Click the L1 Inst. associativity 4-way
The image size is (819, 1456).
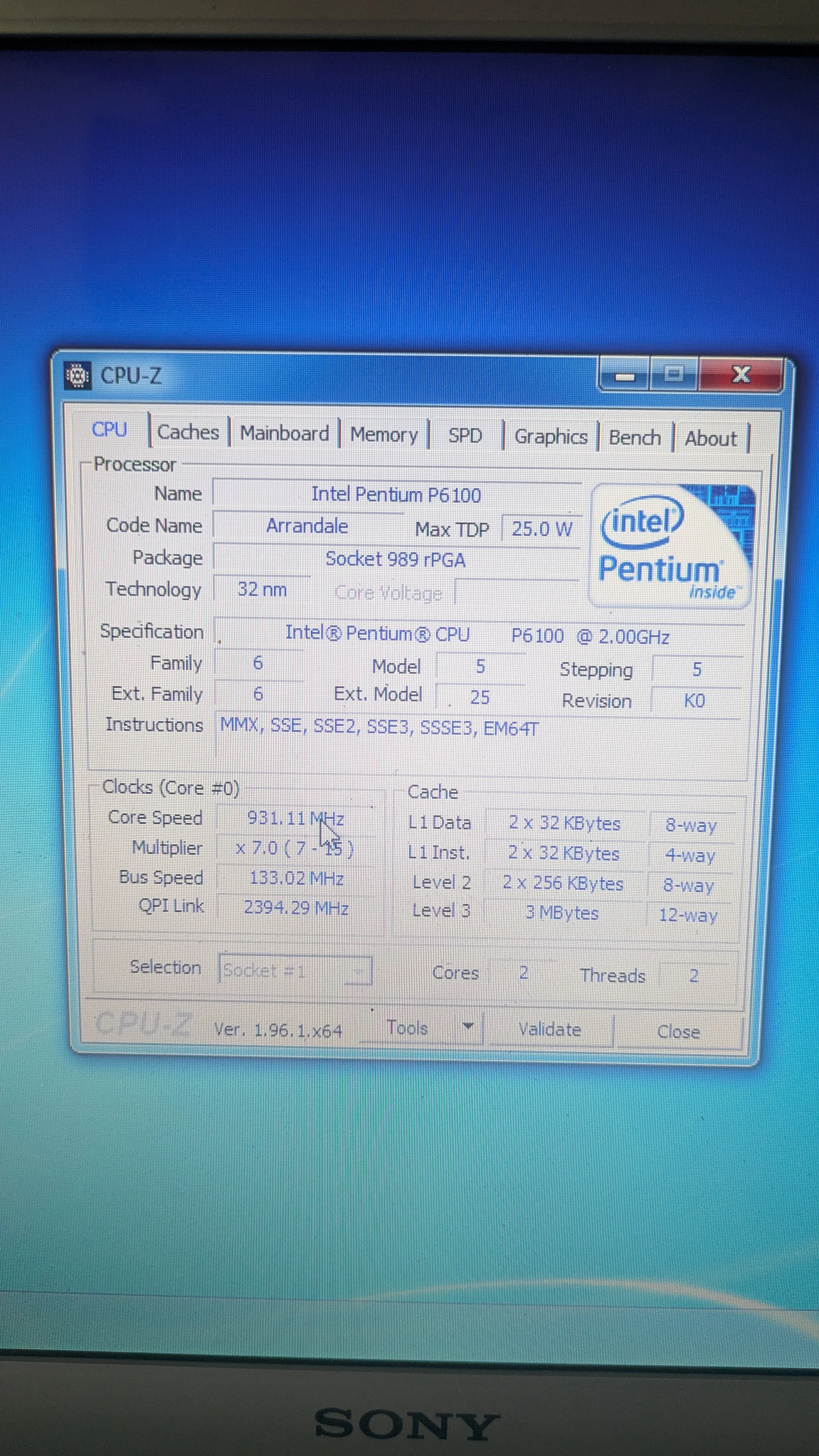pyautogui.click(x=691, y=856)
